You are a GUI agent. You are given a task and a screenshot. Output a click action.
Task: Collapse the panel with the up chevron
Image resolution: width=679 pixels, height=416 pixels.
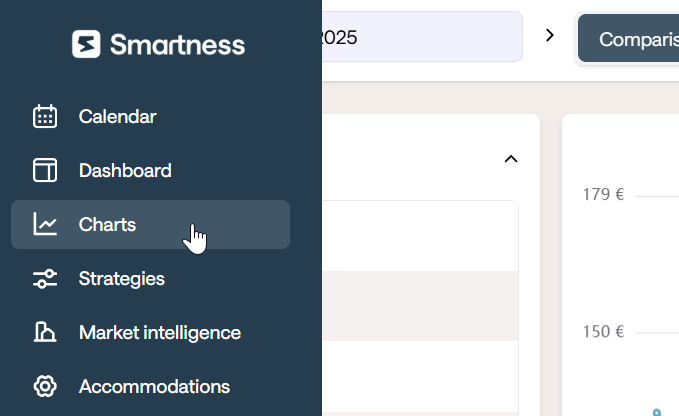(x=511, y=159)
